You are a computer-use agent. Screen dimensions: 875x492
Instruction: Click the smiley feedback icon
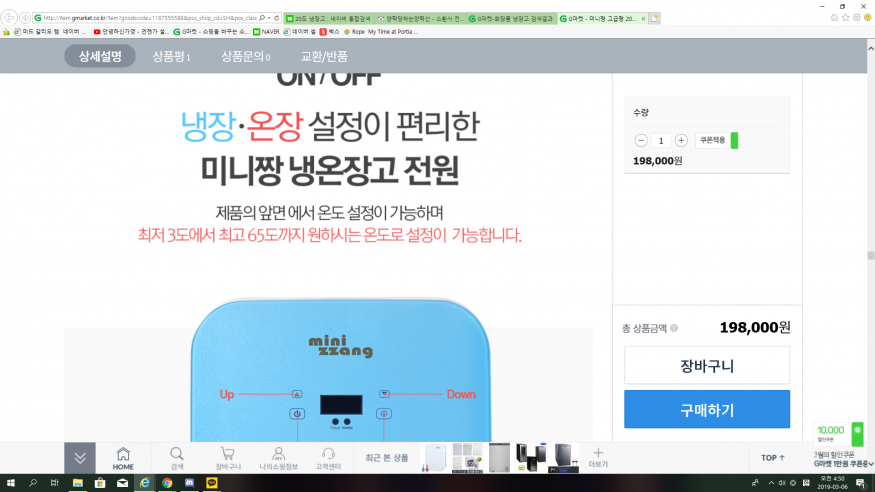click(x=867, y=18)
